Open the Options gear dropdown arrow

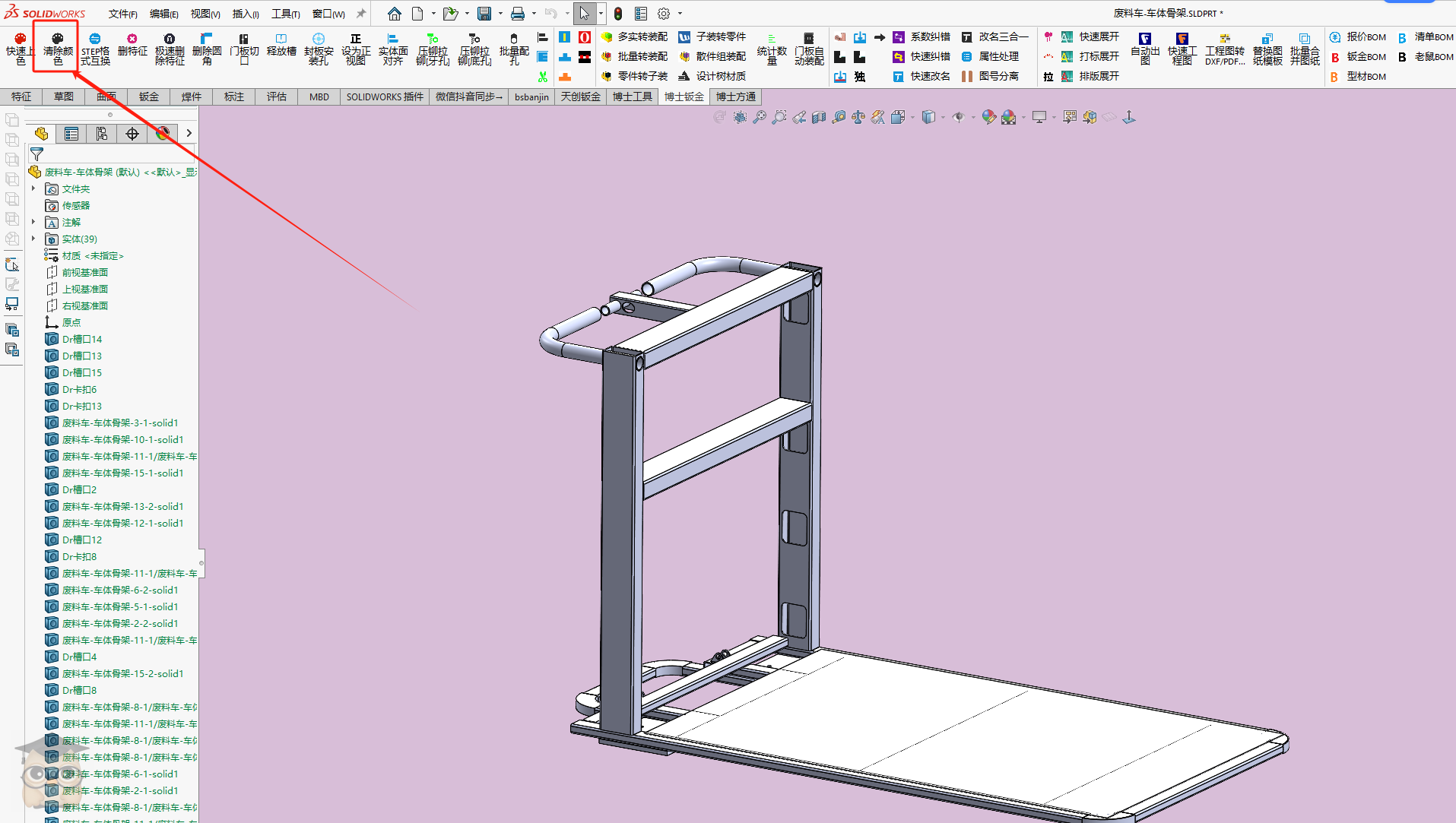tap(680, 14)
